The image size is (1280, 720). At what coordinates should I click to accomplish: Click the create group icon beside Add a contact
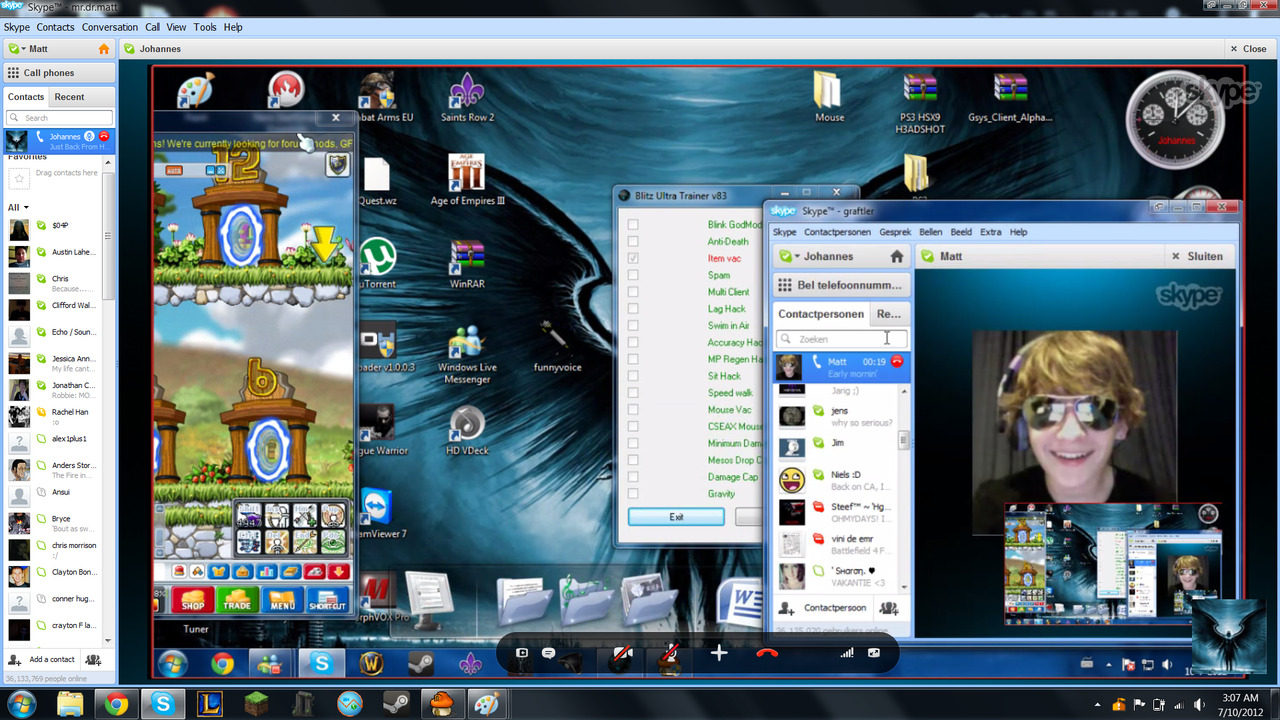[93, 660]
